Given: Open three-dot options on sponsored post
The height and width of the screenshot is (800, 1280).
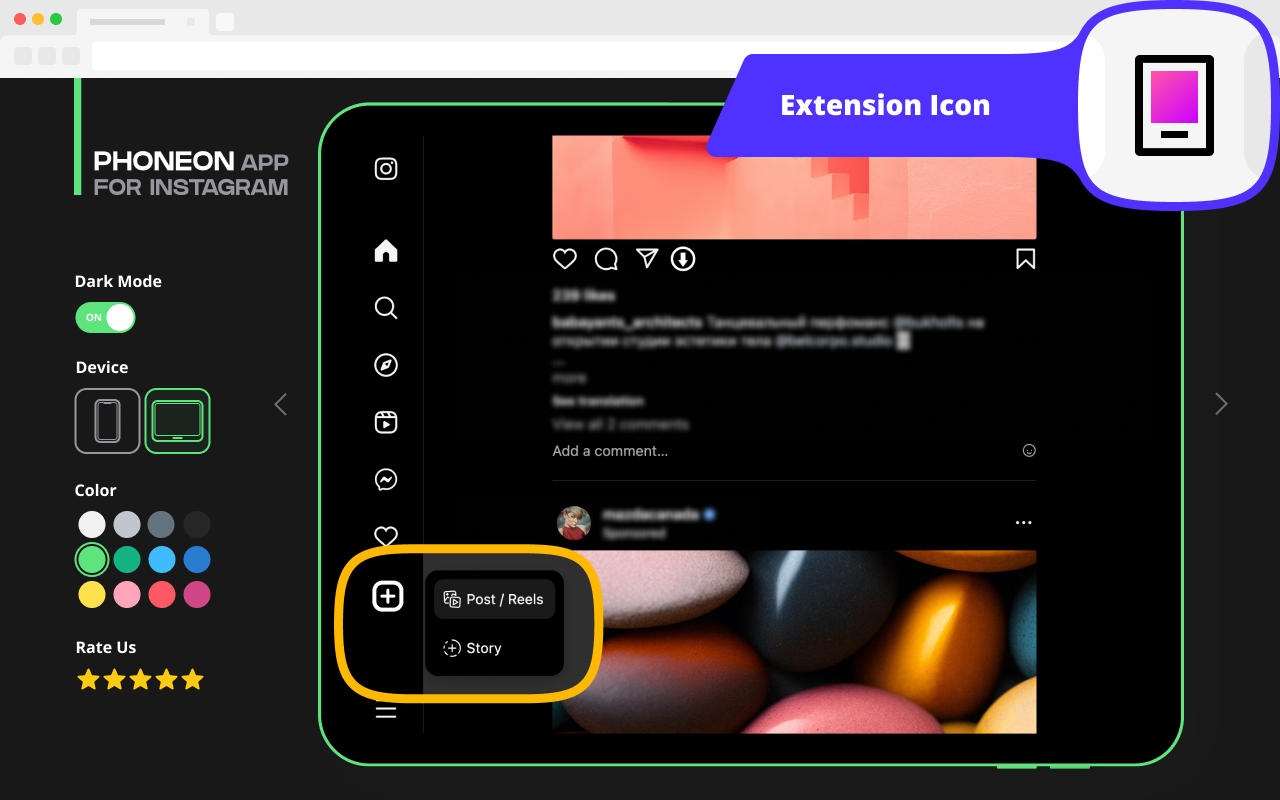Looking at the screenshot, I should [x=1023, y=523].
